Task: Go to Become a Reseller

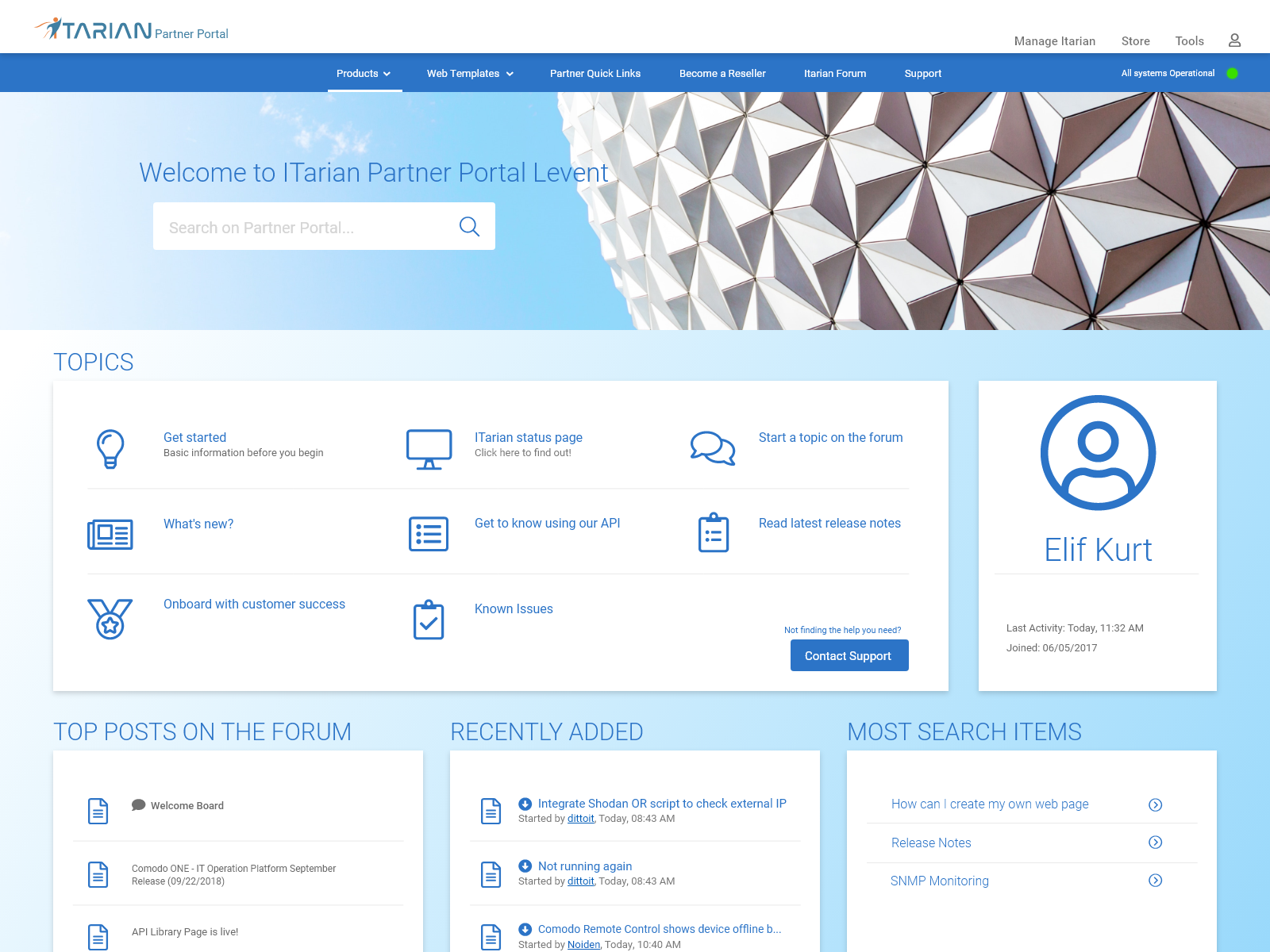Action: pyautogui.click(x=722, y=73)
